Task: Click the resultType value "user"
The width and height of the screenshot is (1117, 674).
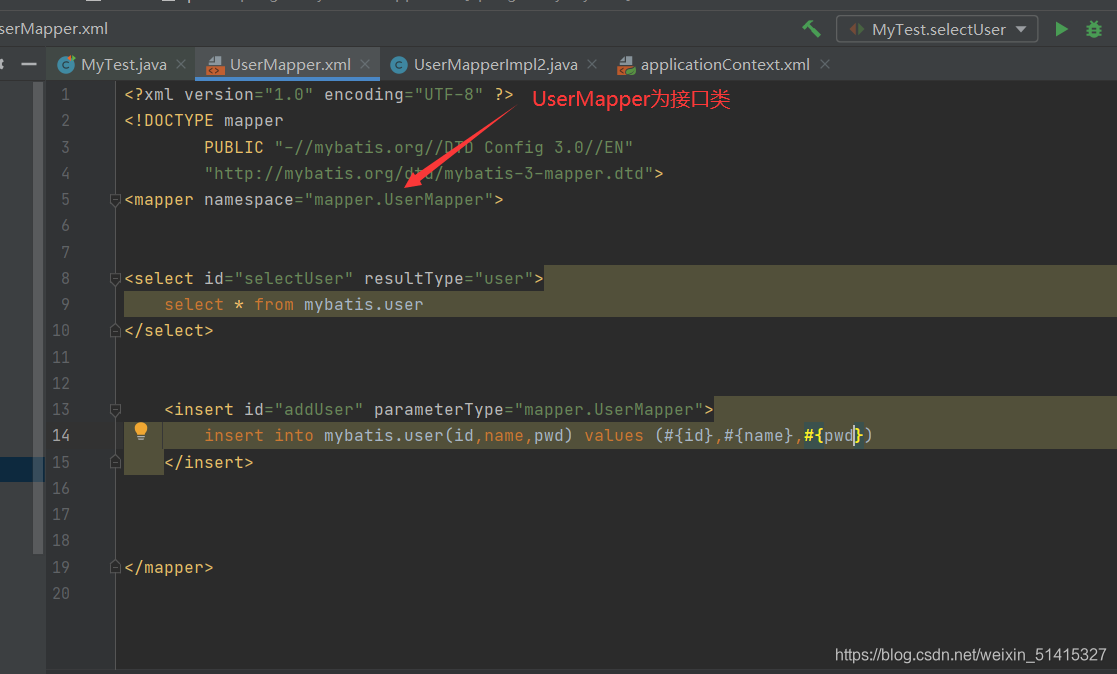Action: click(504, 279)
